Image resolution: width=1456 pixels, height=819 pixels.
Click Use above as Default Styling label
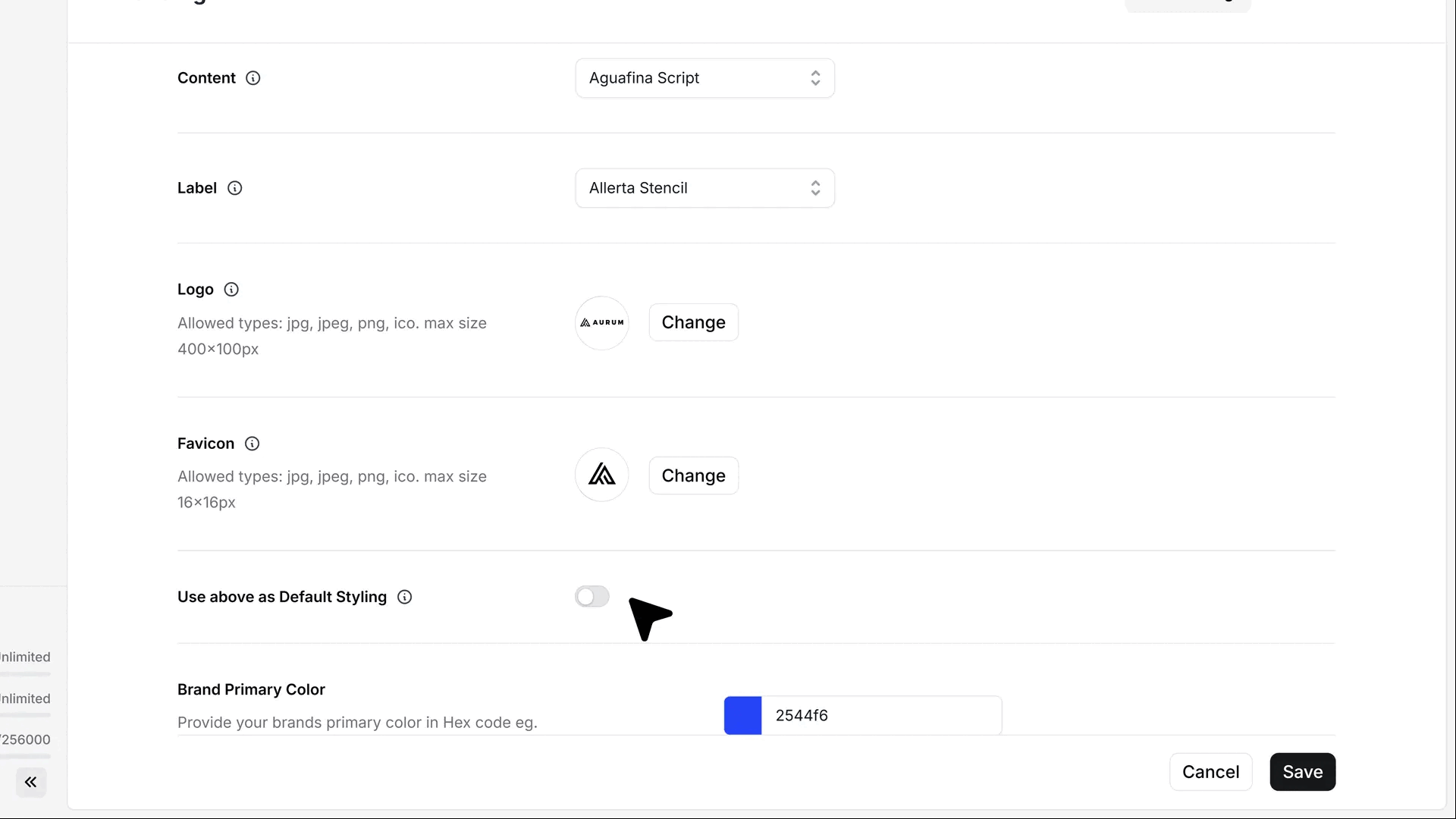click(282, 598)
